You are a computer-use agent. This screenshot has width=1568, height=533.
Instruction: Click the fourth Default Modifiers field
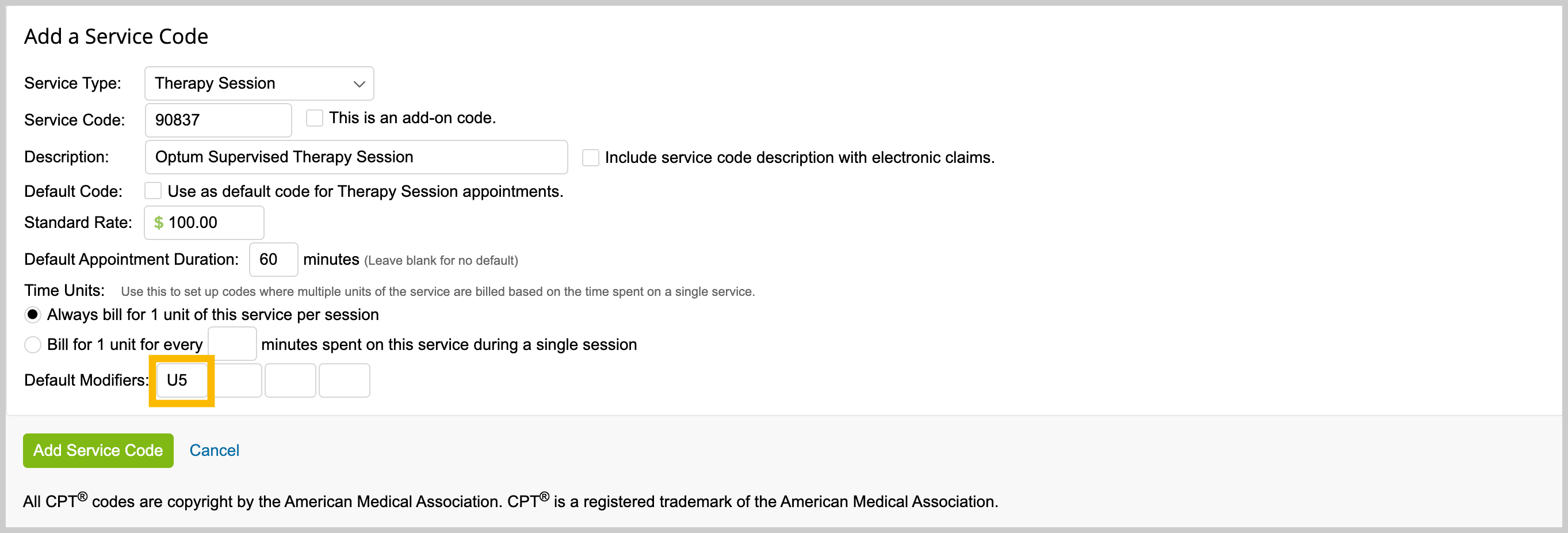point(345,380)
